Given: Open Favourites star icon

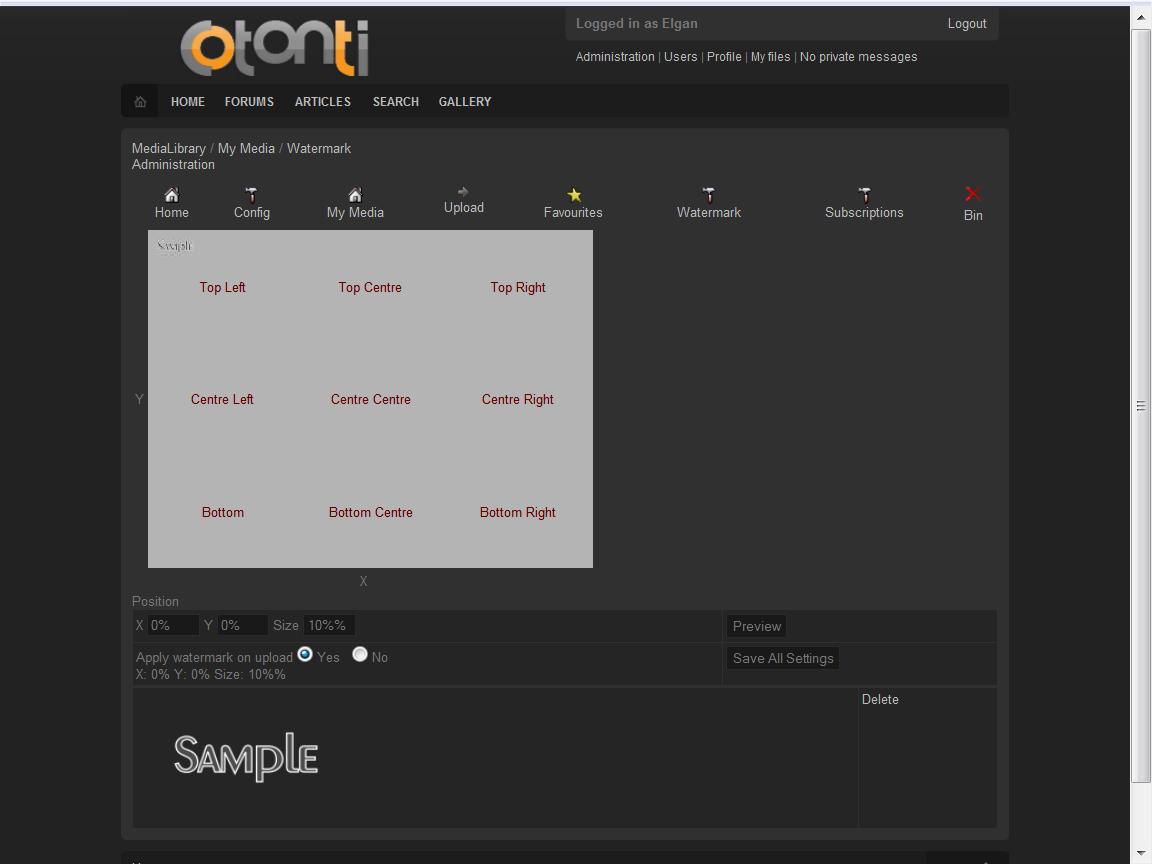Looking at the screenshot, I should tap(574, 195).
